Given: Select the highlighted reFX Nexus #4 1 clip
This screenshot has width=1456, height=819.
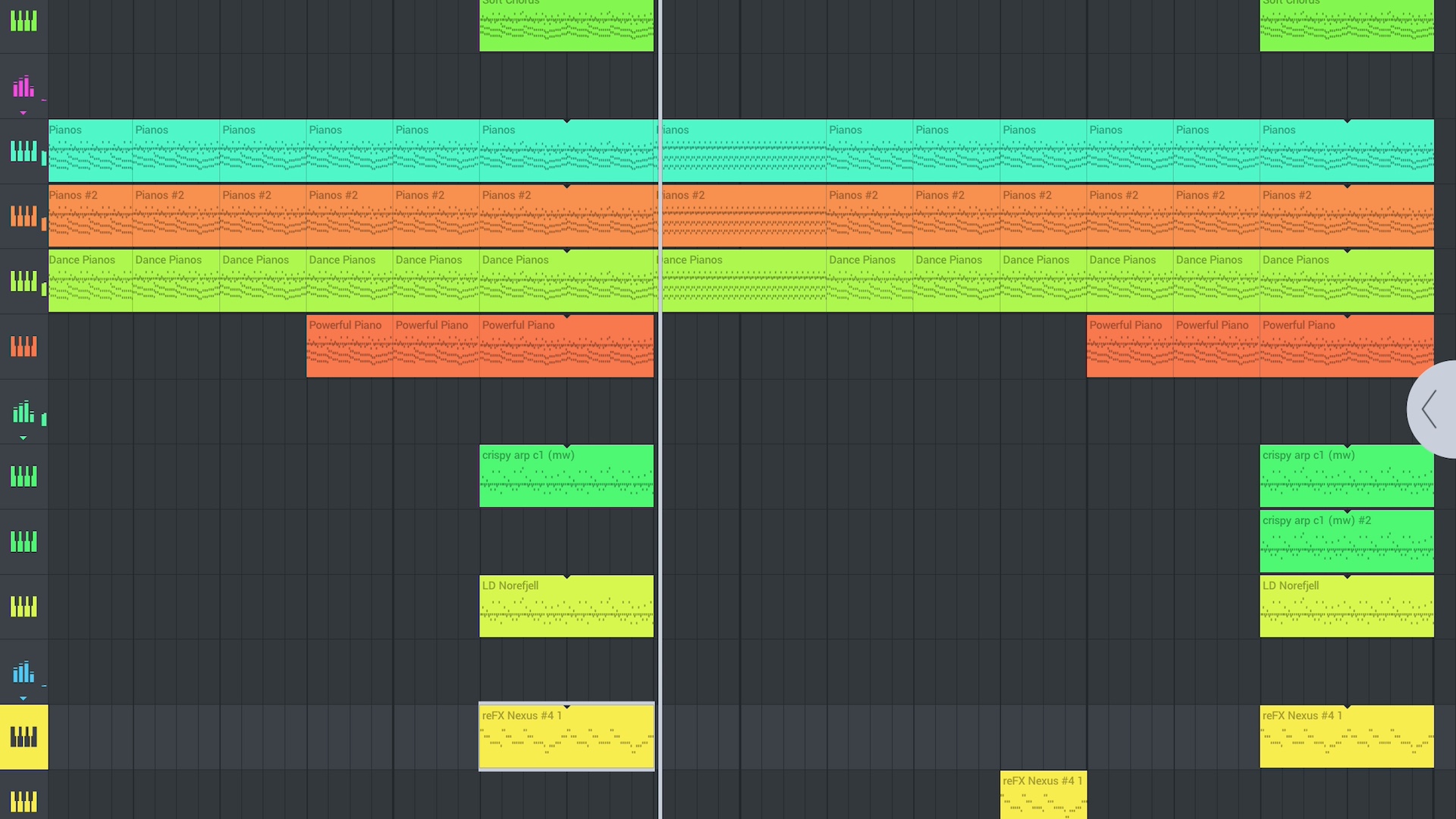Looking at the screenshot, I should point(566,736).
